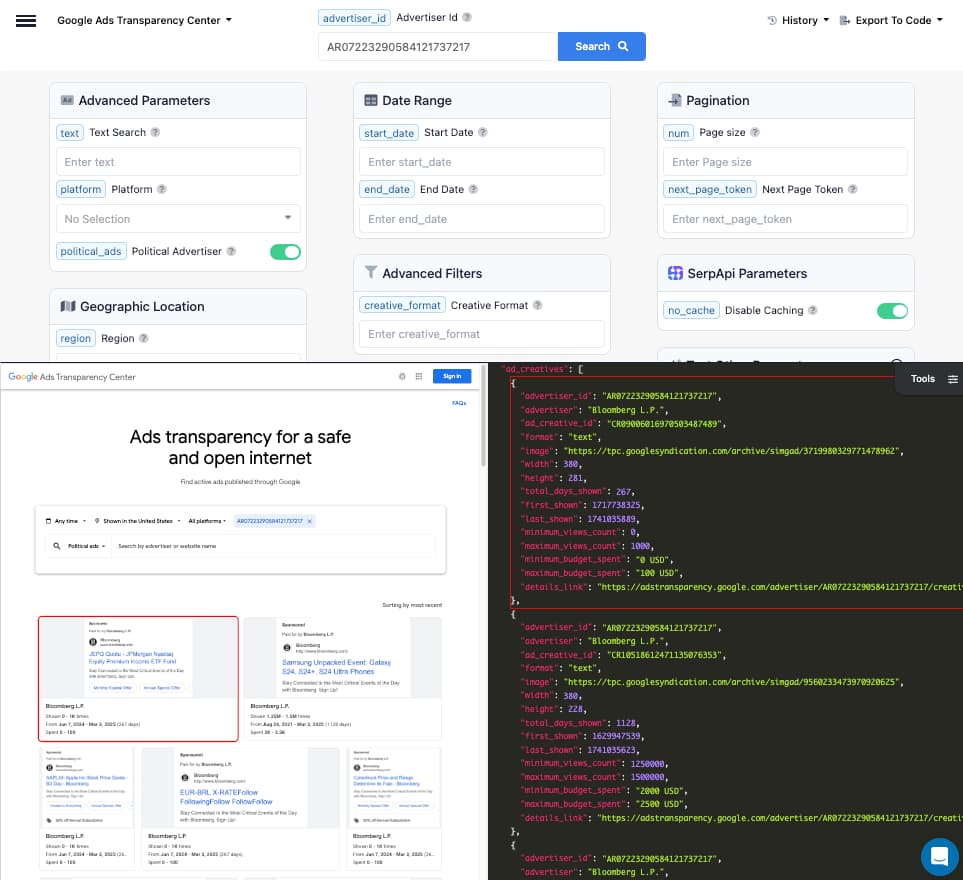This screenshot has height=880, width=963.
Task: Click the Text Search help icon
Action: tap(155, 132)
